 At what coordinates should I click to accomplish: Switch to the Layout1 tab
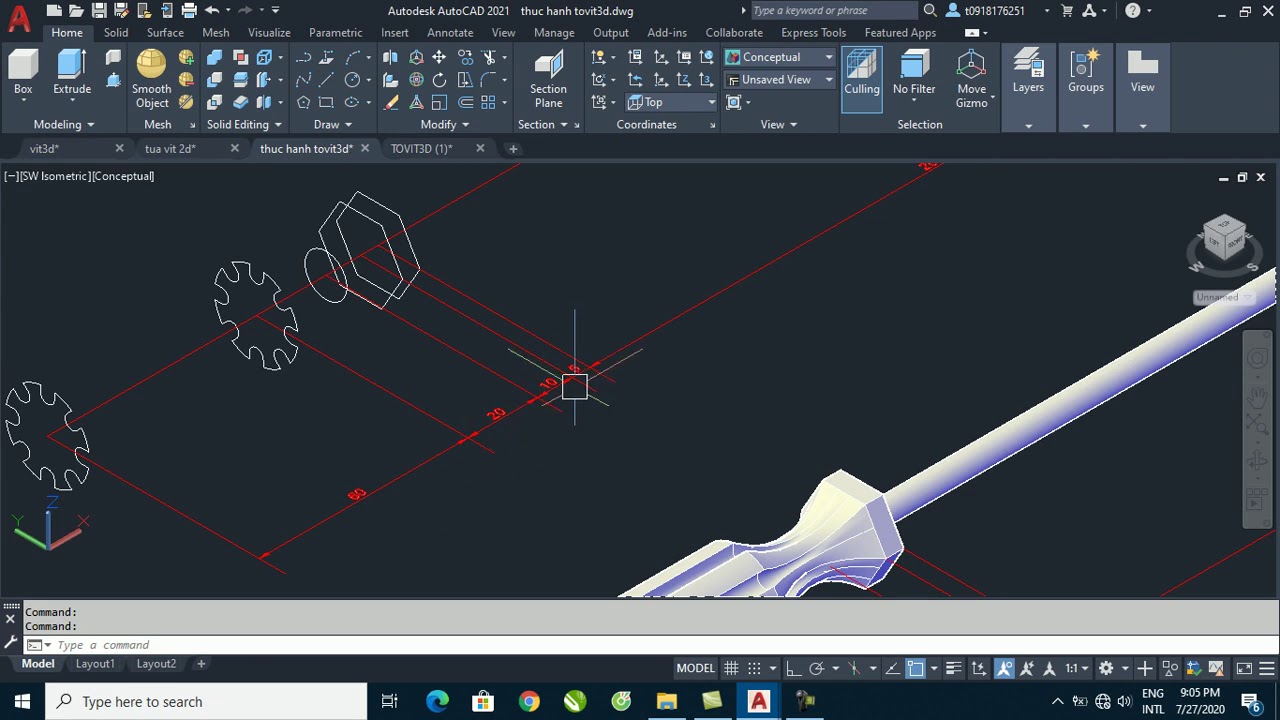pyautogui.click(x=95, y=664)
